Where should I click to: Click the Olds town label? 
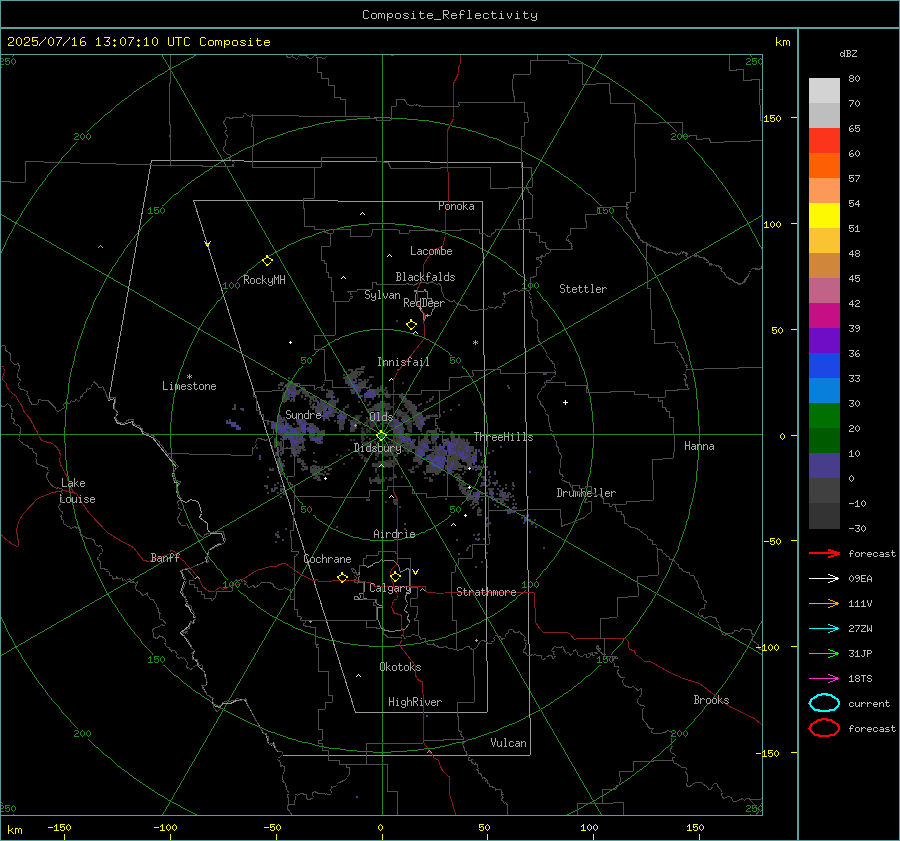click(381, 417)
